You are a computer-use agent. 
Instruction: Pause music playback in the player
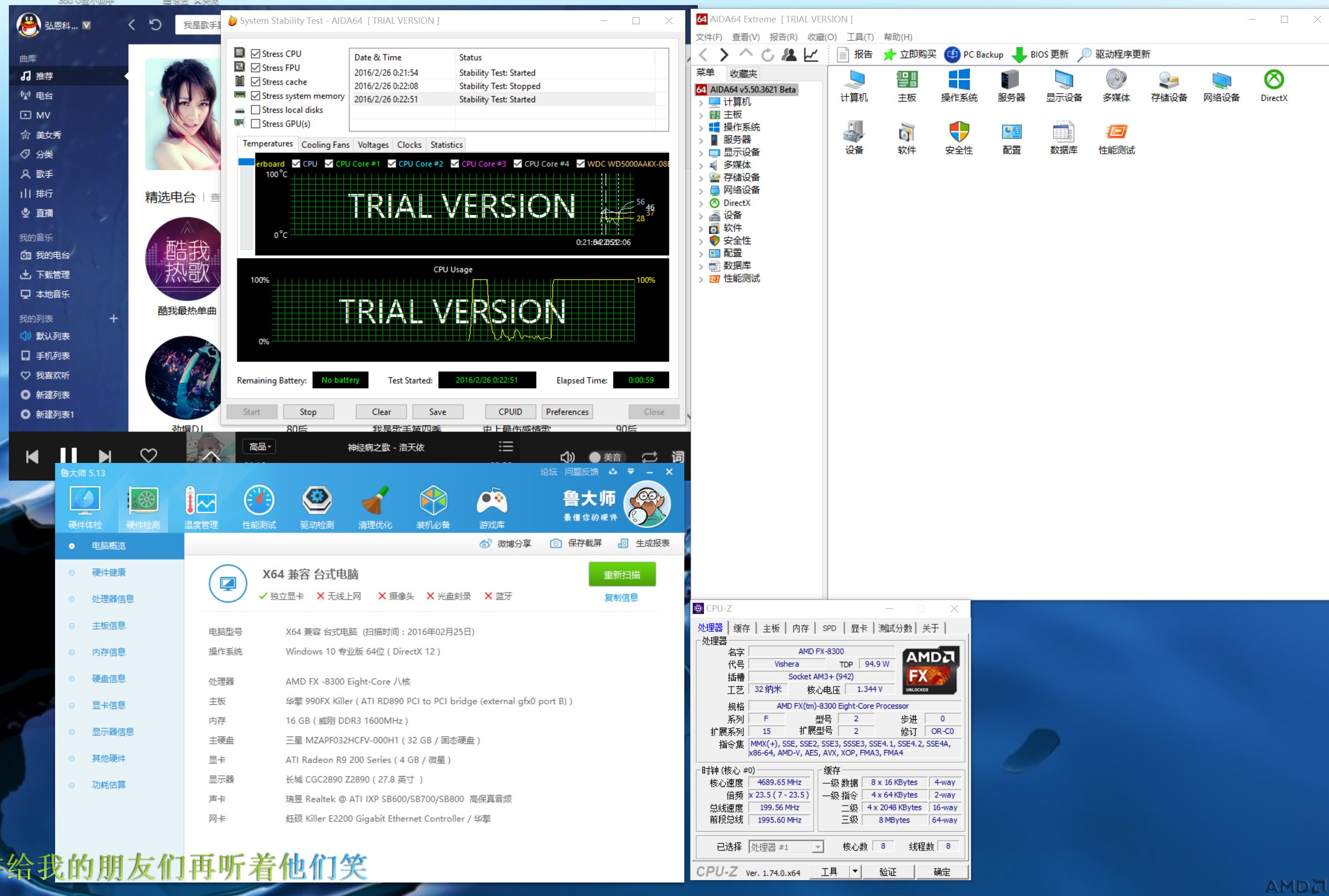click(x=68, y=455)
